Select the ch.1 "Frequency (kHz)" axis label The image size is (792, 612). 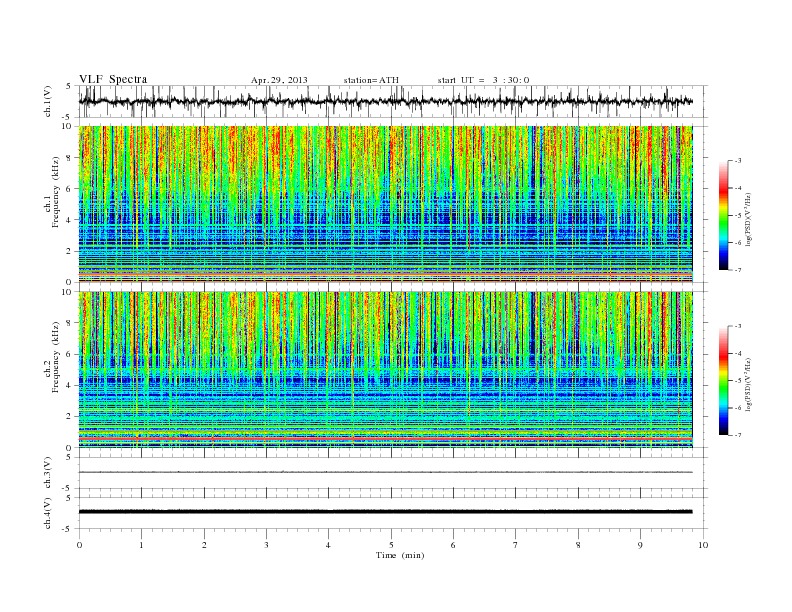pos(56,192)
